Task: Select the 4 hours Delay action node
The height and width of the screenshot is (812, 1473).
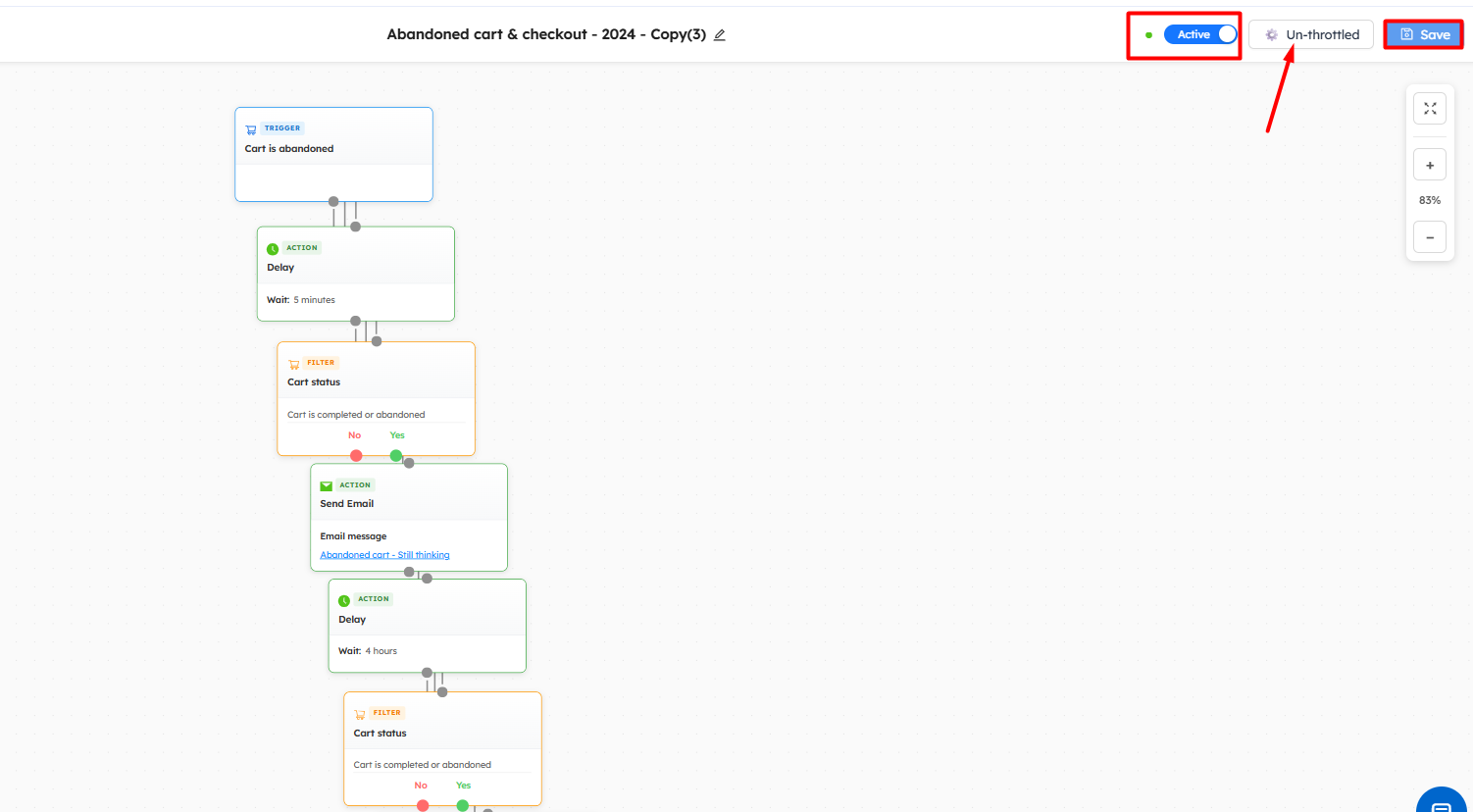Action: pos(427,630)
